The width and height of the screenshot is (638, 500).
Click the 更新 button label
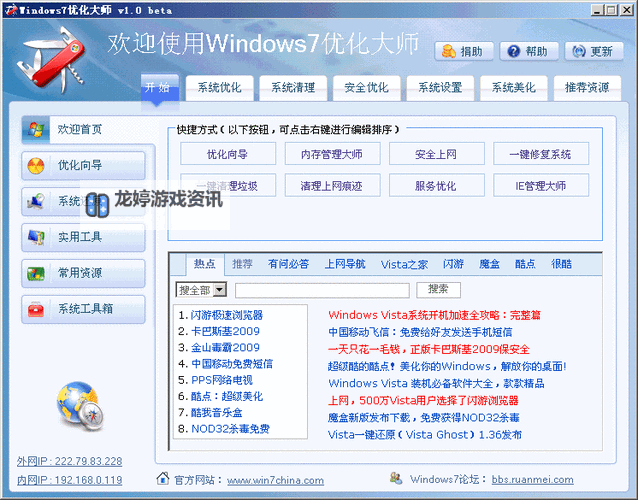click(601, 52)
